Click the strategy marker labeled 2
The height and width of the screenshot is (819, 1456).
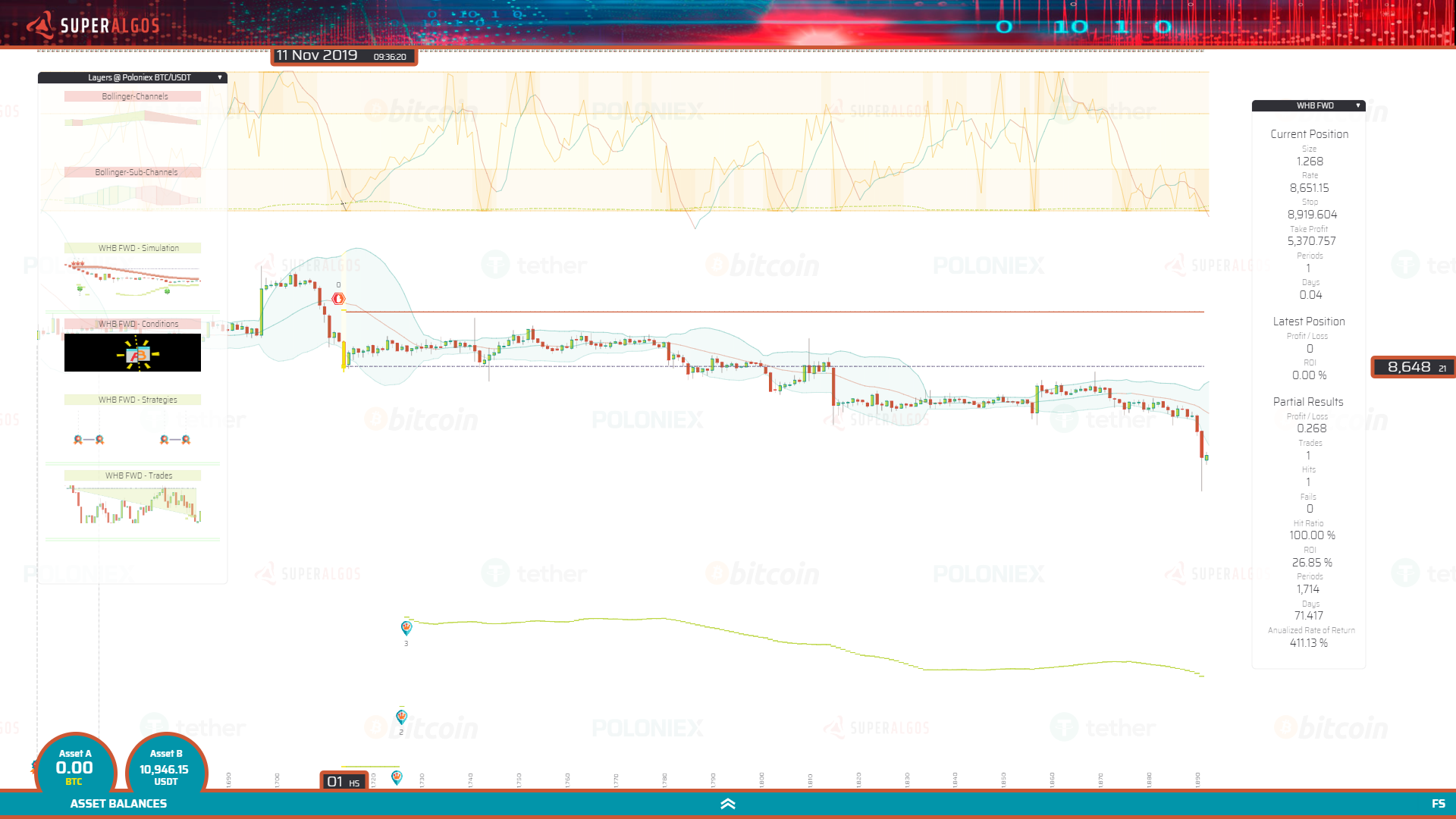pyautogui.click(x=402, y=716)
